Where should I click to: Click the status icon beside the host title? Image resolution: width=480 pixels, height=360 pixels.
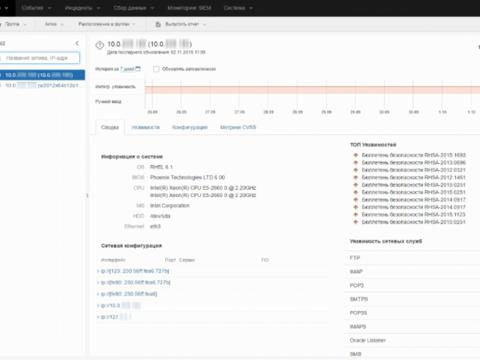click(100, 45)
